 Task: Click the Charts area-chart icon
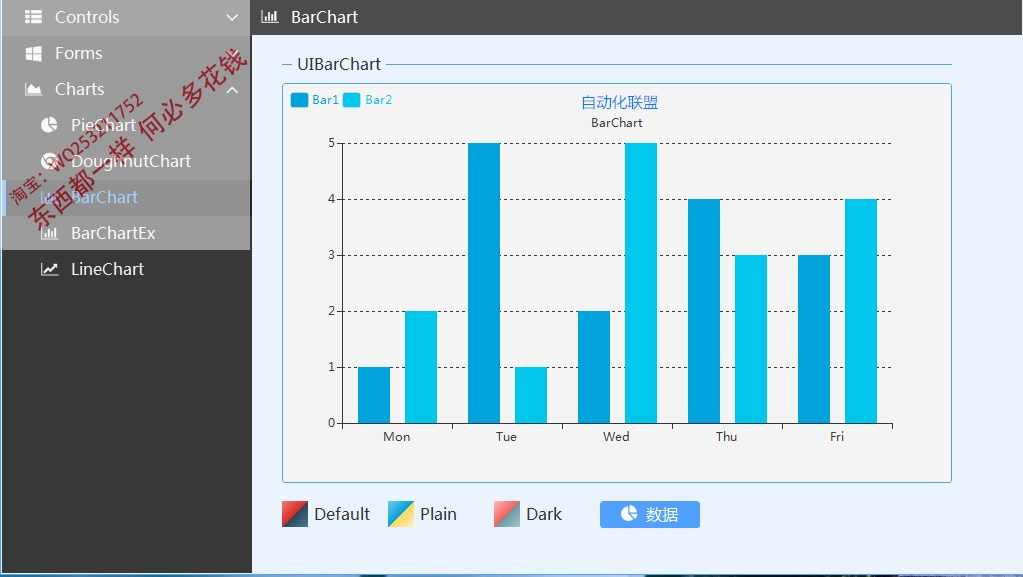click(34, 89)
